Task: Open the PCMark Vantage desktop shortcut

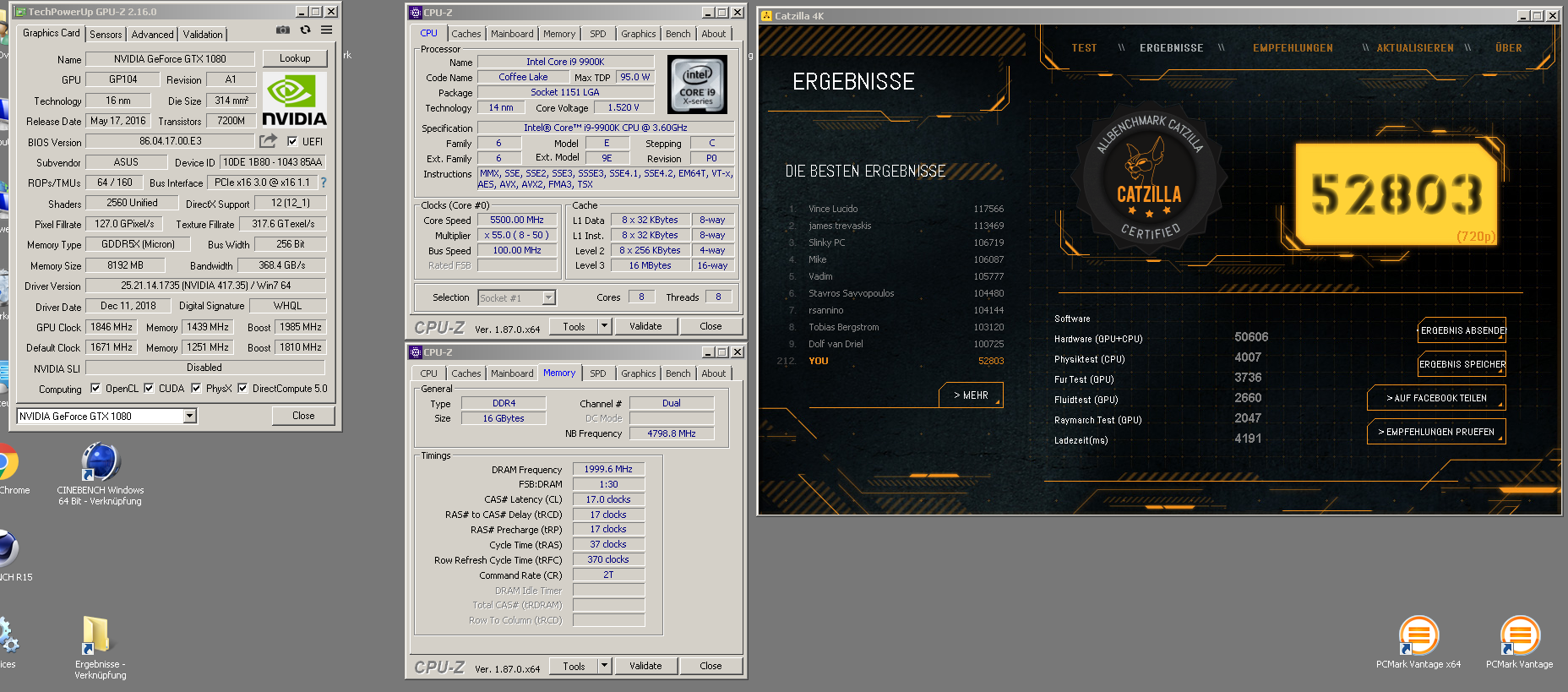Action: (1519, 642)
